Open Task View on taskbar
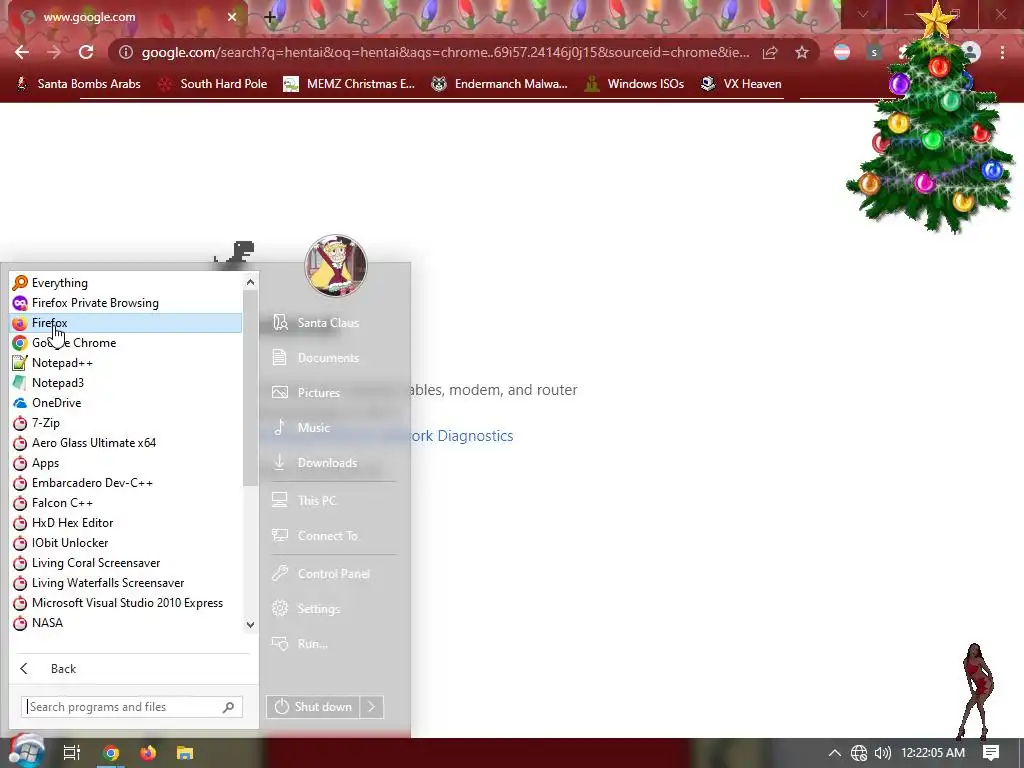The image size is (1024, 768). 72,753
